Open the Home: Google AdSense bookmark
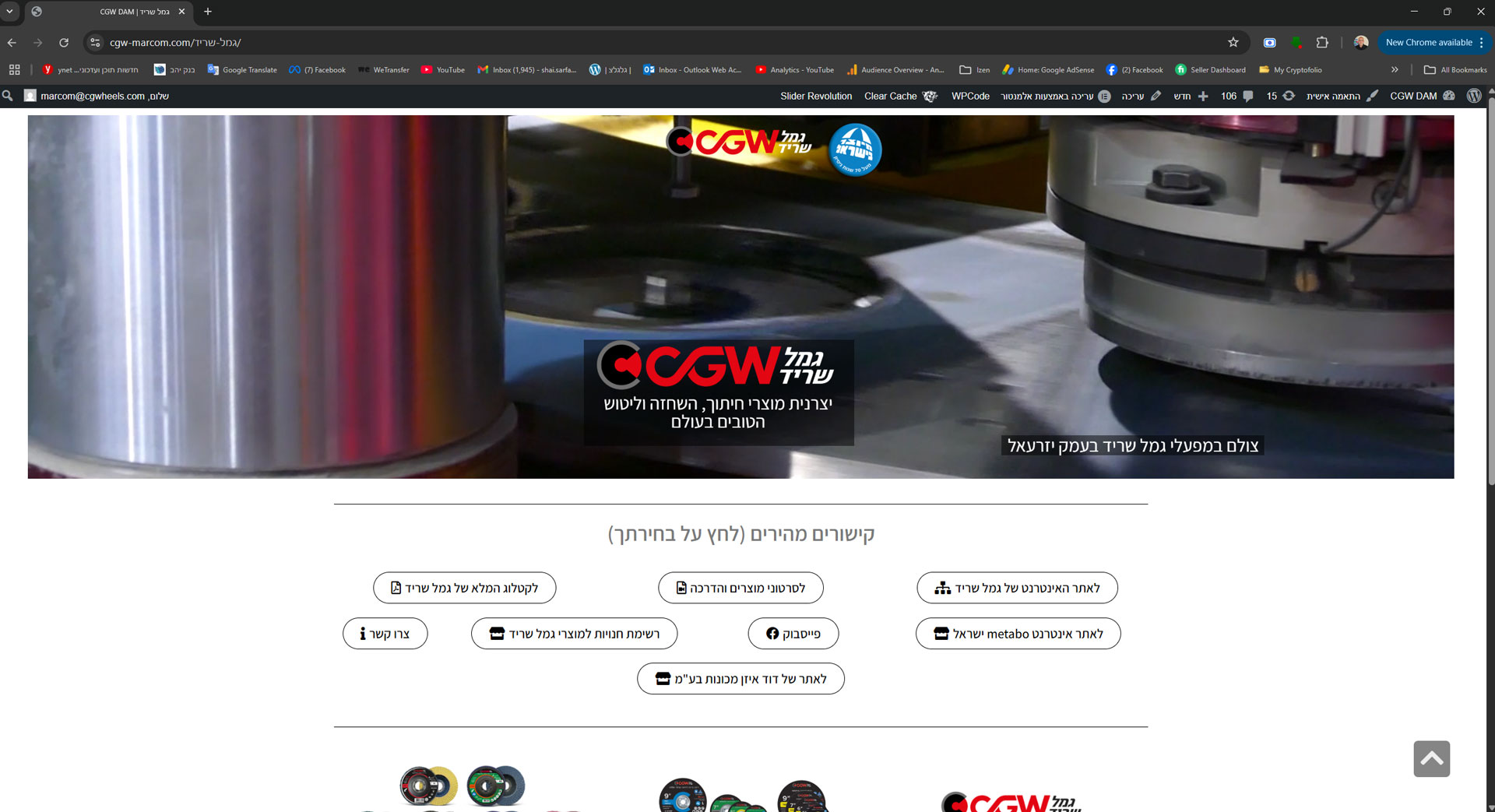 1048,69
